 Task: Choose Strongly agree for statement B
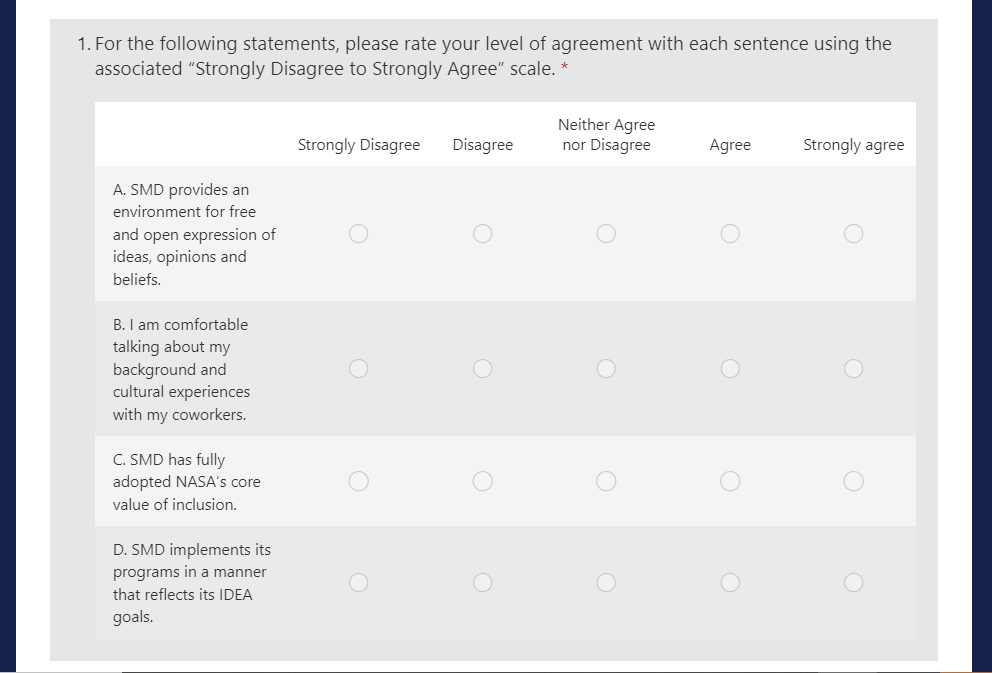pos(853,369)
